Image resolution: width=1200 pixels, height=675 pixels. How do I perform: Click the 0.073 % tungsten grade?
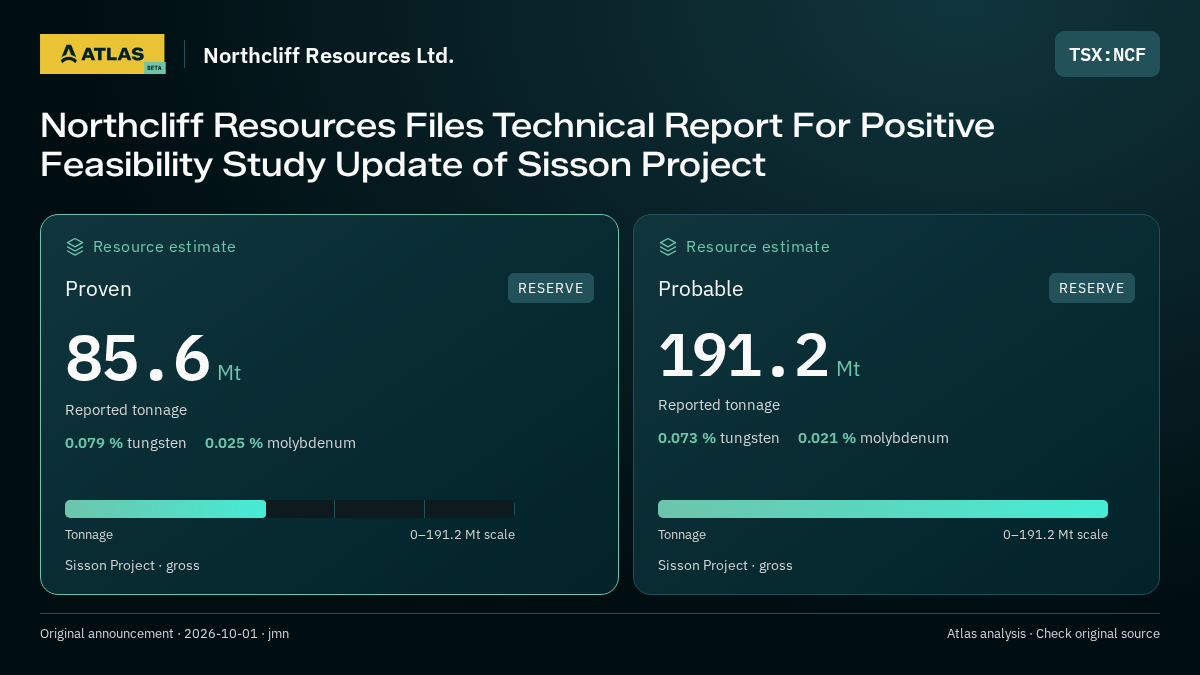click(x=719, y=438)
